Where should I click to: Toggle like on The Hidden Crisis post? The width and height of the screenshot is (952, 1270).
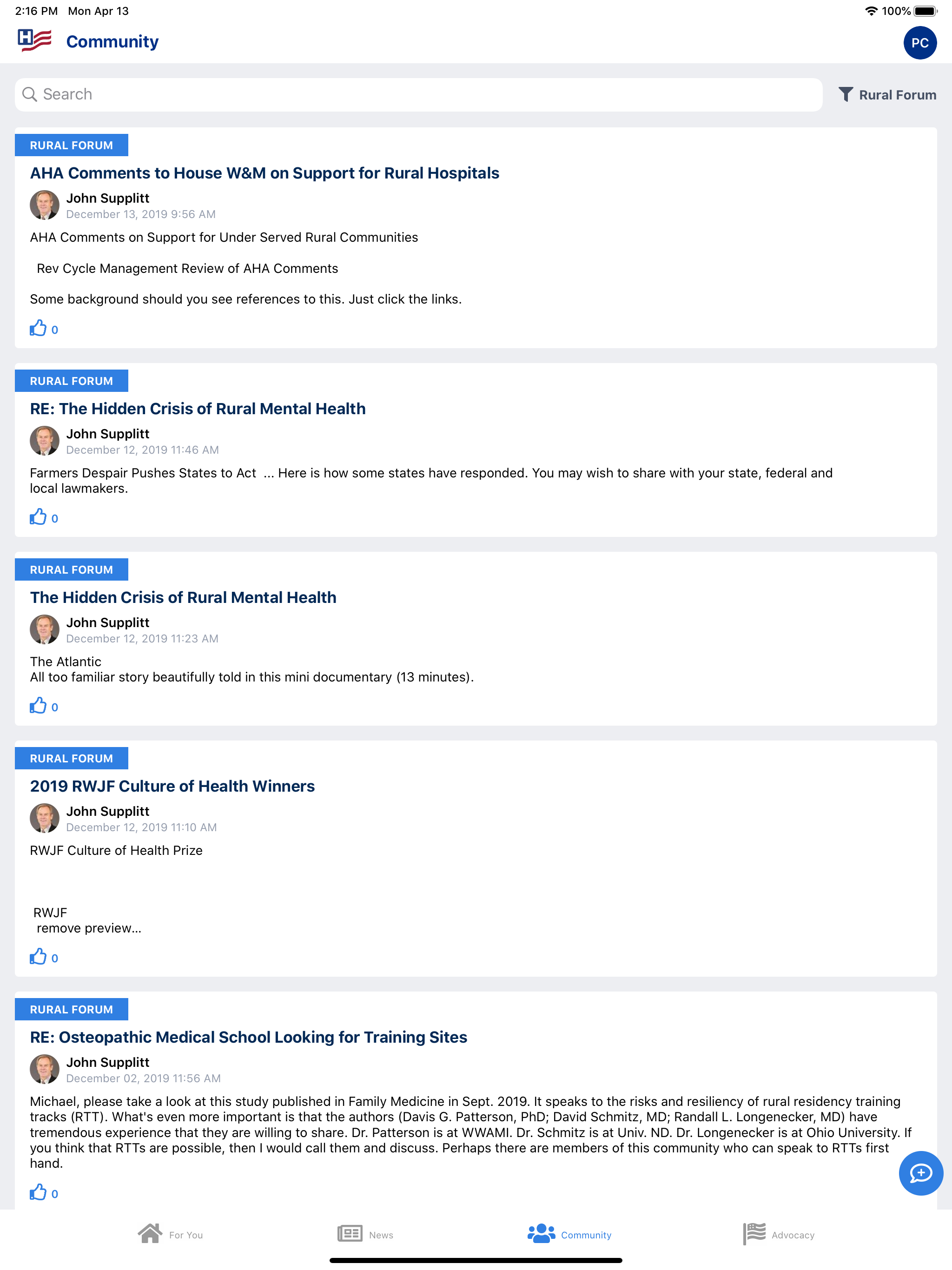[38, 706]
